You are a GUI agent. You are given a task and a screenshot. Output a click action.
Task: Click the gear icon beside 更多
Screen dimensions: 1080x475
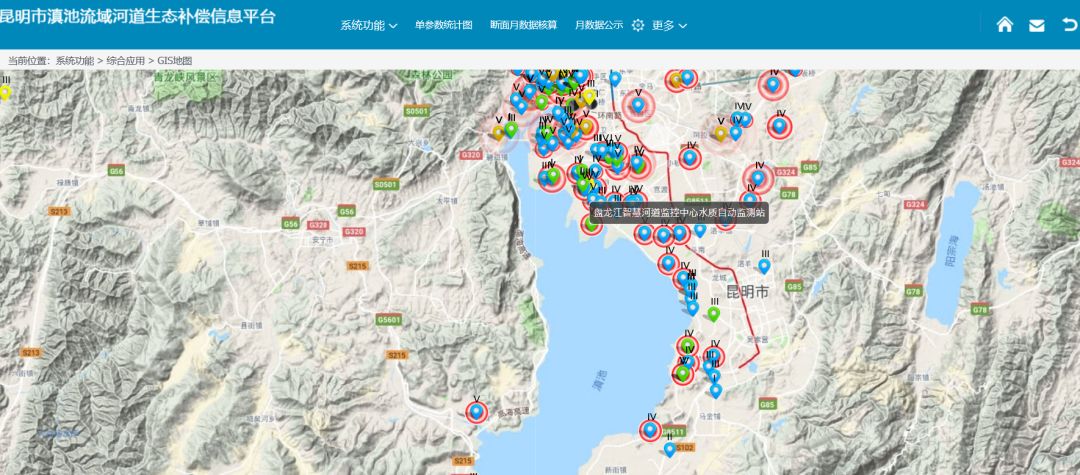click(638, 25)
